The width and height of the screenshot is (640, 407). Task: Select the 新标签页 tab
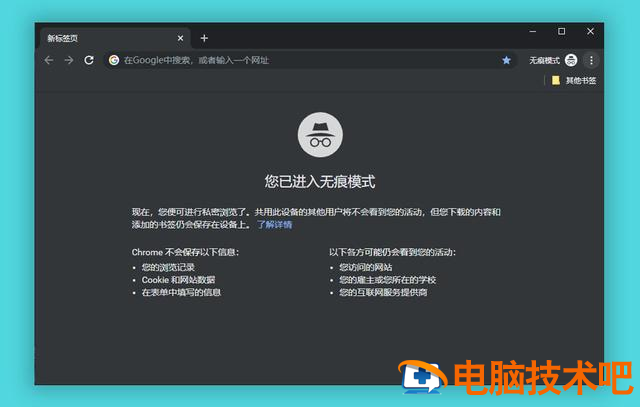pyautogui.click(x=115, y=38)
